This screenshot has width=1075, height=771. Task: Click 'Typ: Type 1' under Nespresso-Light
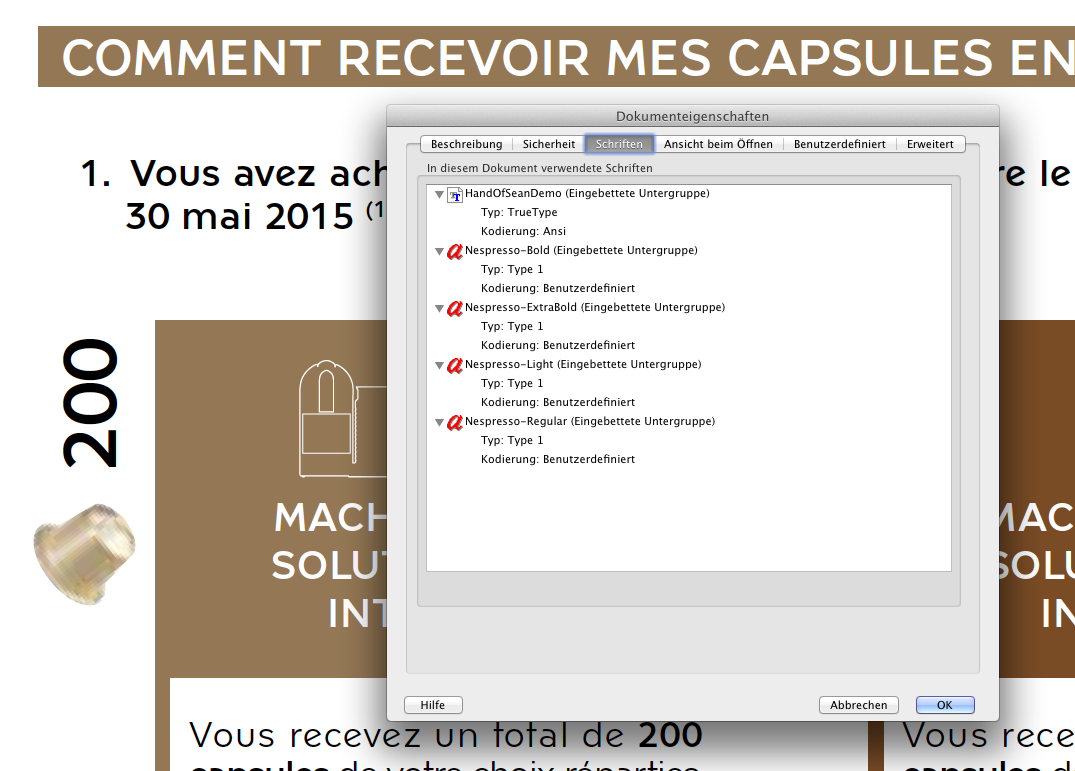point(511,383)
